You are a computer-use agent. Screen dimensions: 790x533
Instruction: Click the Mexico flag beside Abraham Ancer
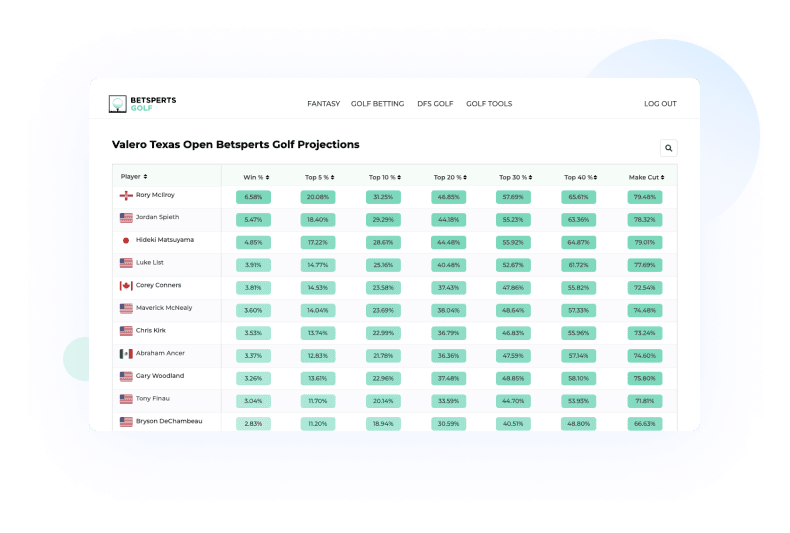click(126, 354)
